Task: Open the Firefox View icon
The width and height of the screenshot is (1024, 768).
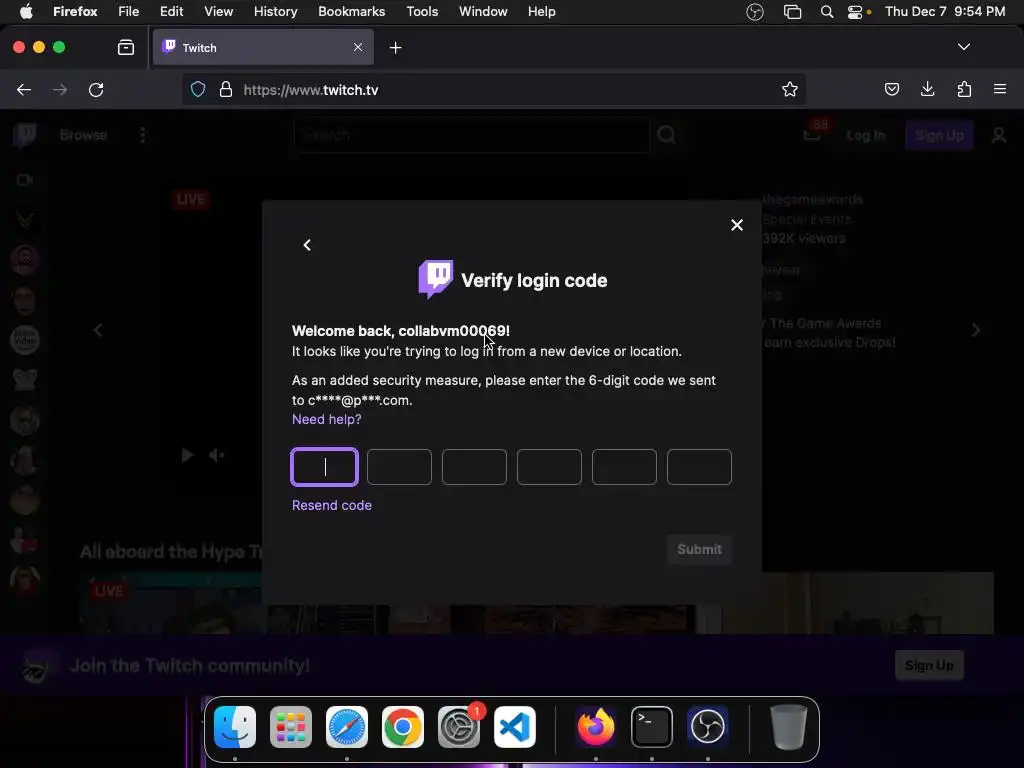Action: click(x=126, y=47)
